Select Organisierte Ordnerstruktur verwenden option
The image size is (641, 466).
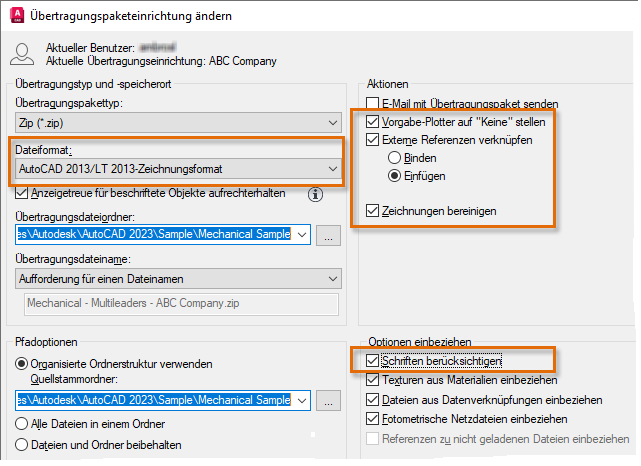coord(21,364)
